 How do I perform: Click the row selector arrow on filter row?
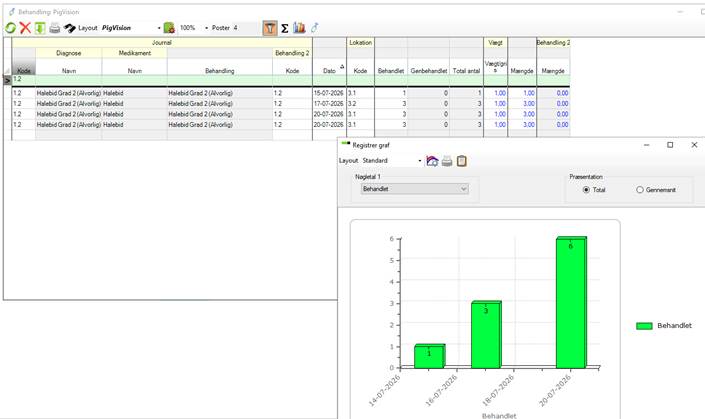point(7,80)
